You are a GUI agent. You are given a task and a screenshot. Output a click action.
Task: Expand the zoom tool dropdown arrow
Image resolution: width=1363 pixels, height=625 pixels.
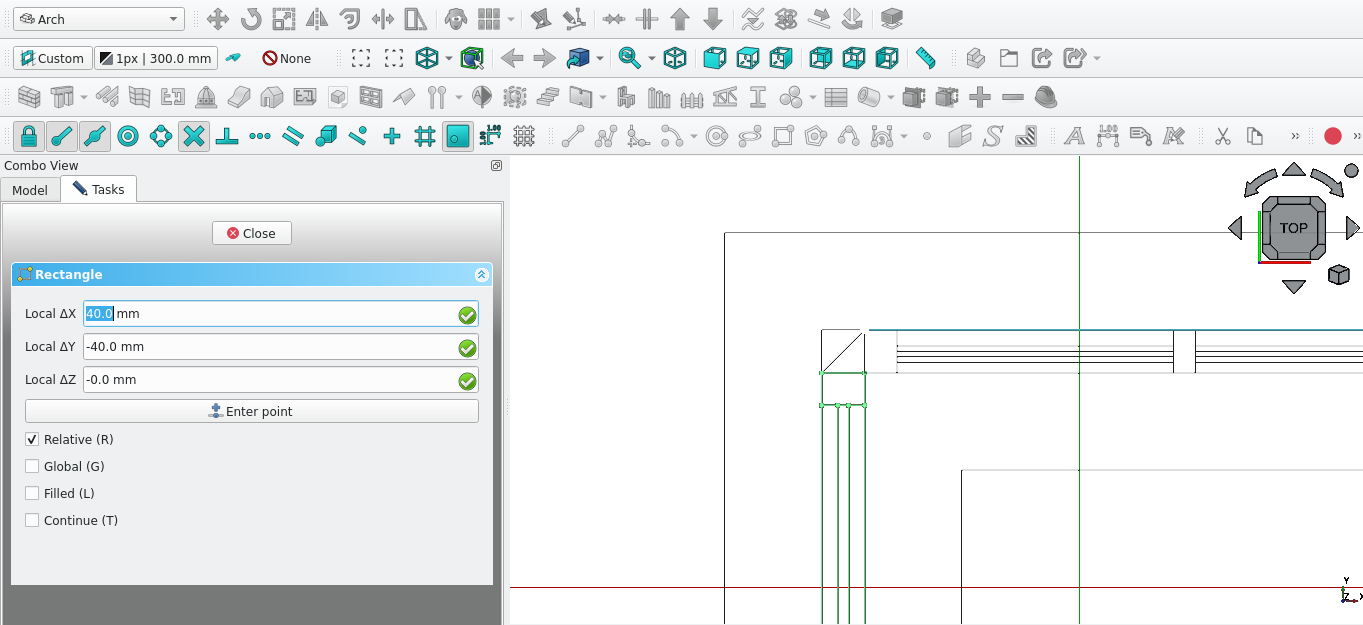tap(651, 58)
